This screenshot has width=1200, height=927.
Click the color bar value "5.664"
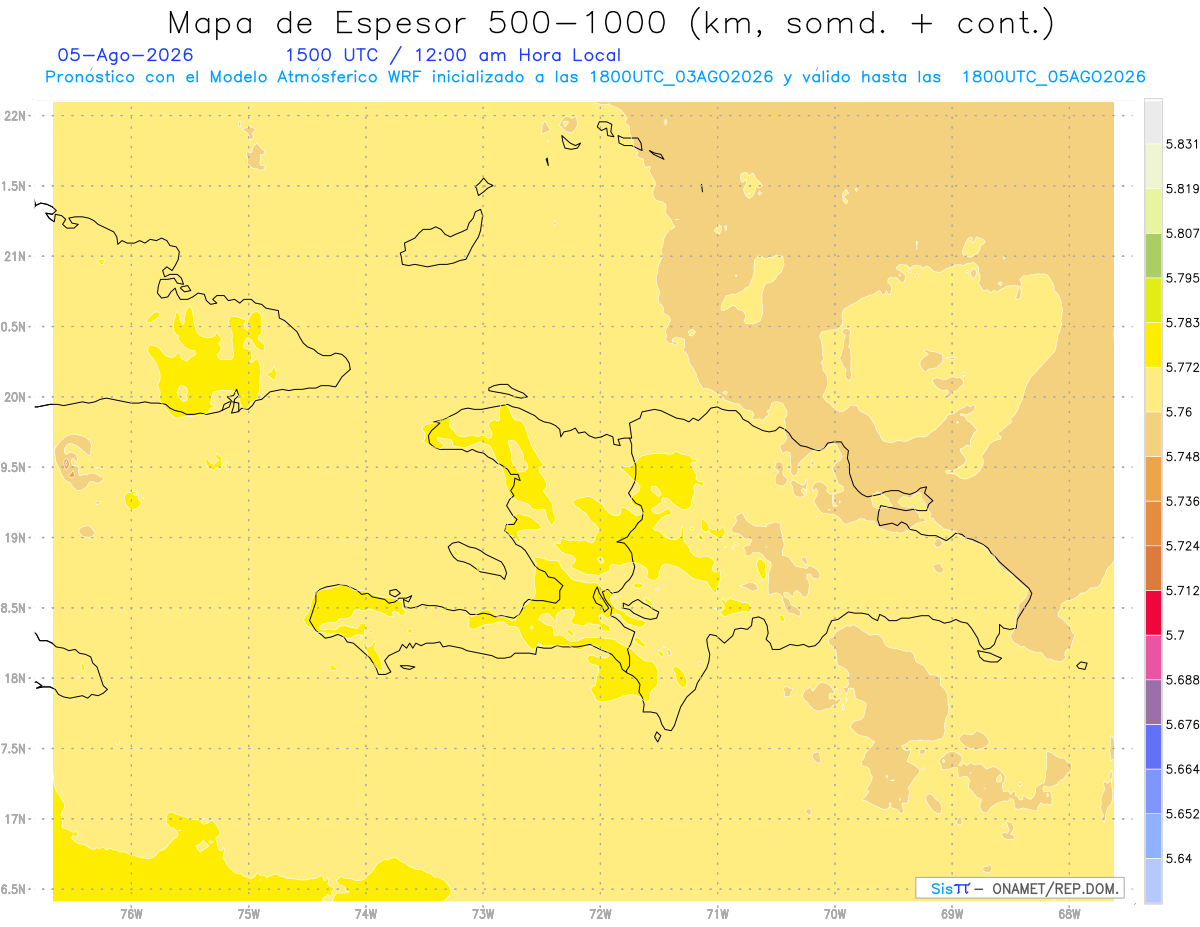click(x=1182, y=769)
